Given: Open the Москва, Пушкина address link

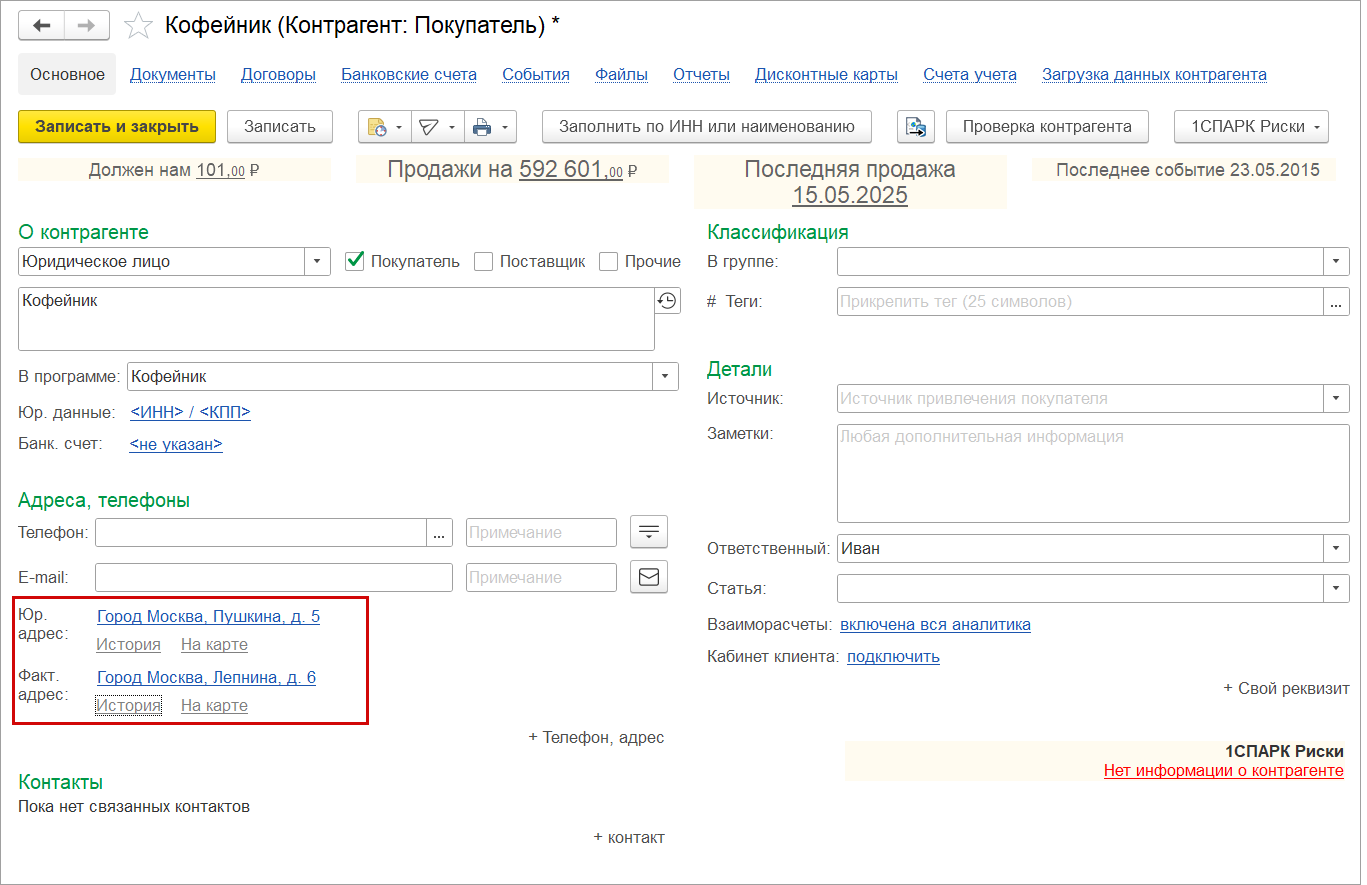Looking at the screenshot, I should (206, 616).
